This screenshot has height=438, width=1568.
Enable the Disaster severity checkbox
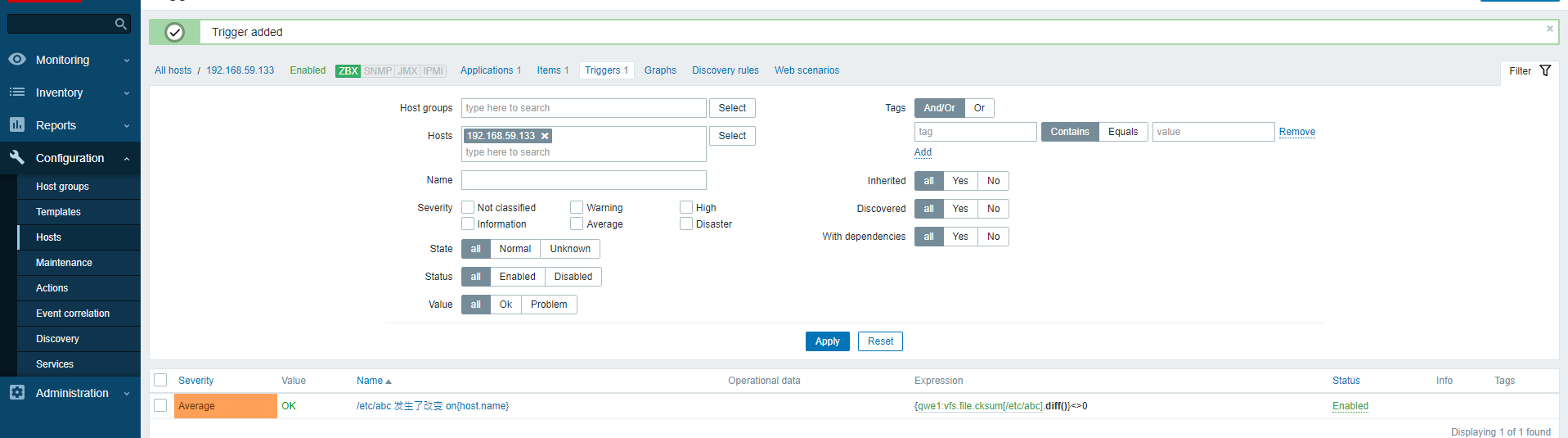(x=686, y=224)
